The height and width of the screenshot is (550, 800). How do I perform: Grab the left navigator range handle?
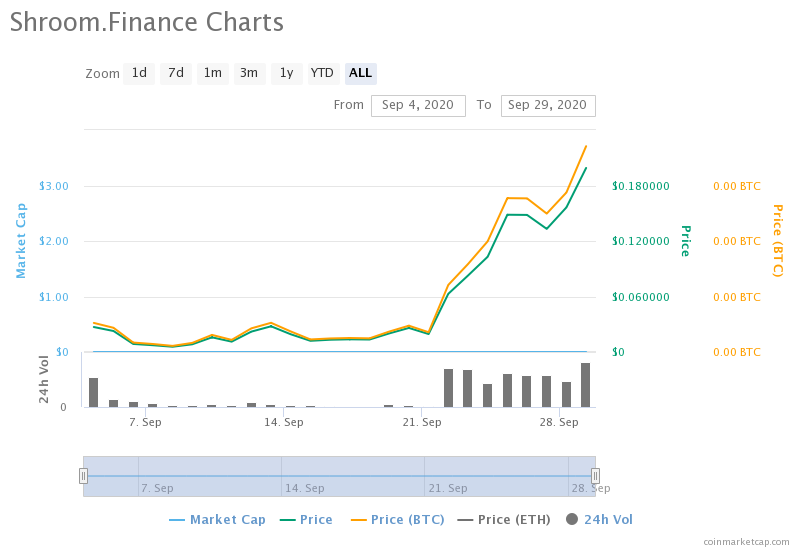click(83, 476)
